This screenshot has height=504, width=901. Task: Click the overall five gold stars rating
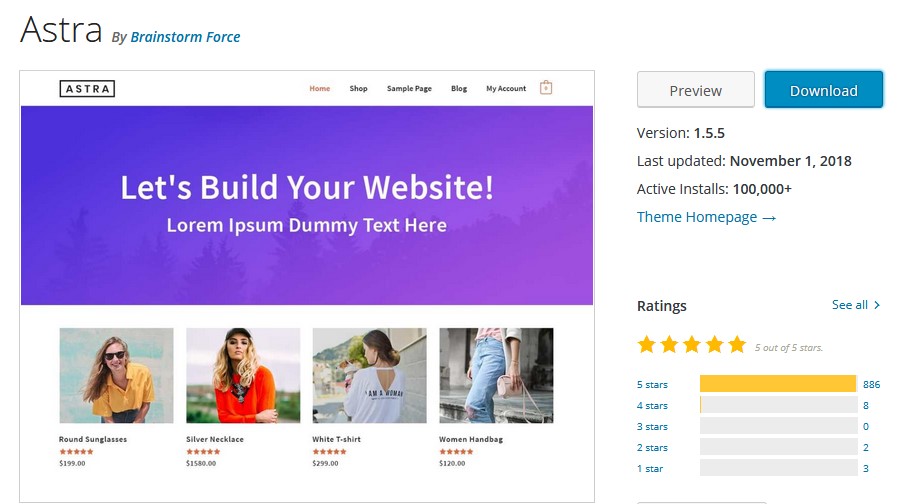click(692, 345)
